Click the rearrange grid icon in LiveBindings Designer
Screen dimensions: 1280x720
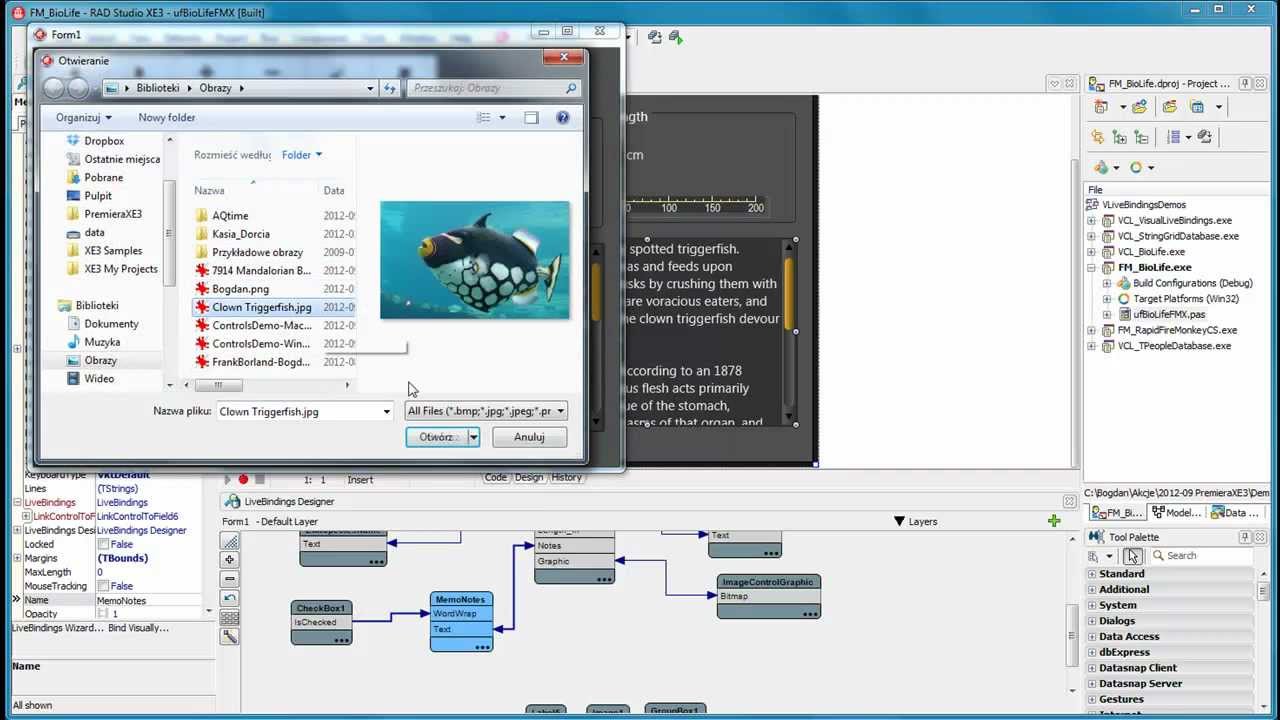tap(230, 617)
